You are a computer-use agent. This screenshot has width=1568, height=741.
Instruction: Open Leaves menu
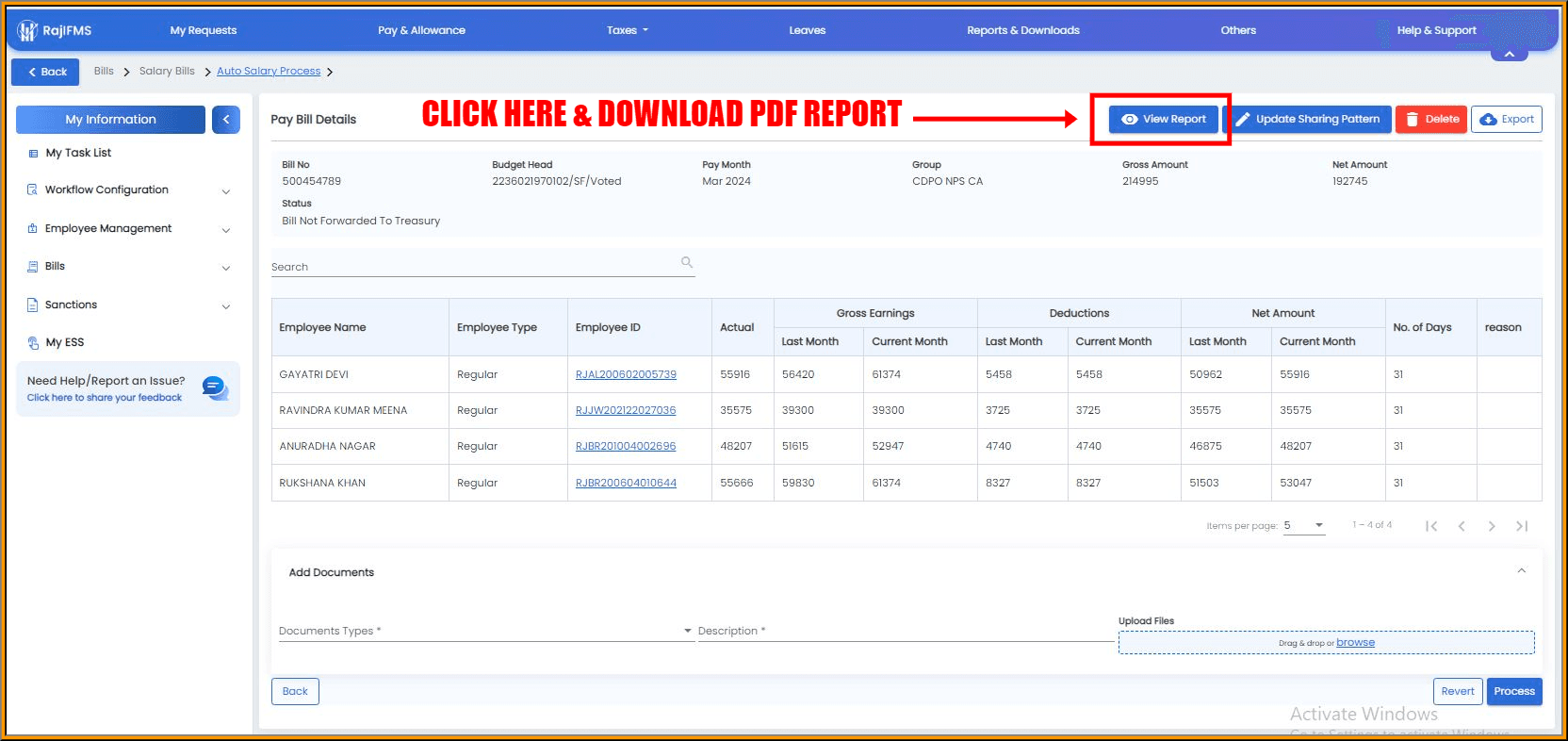pos(807,30)
